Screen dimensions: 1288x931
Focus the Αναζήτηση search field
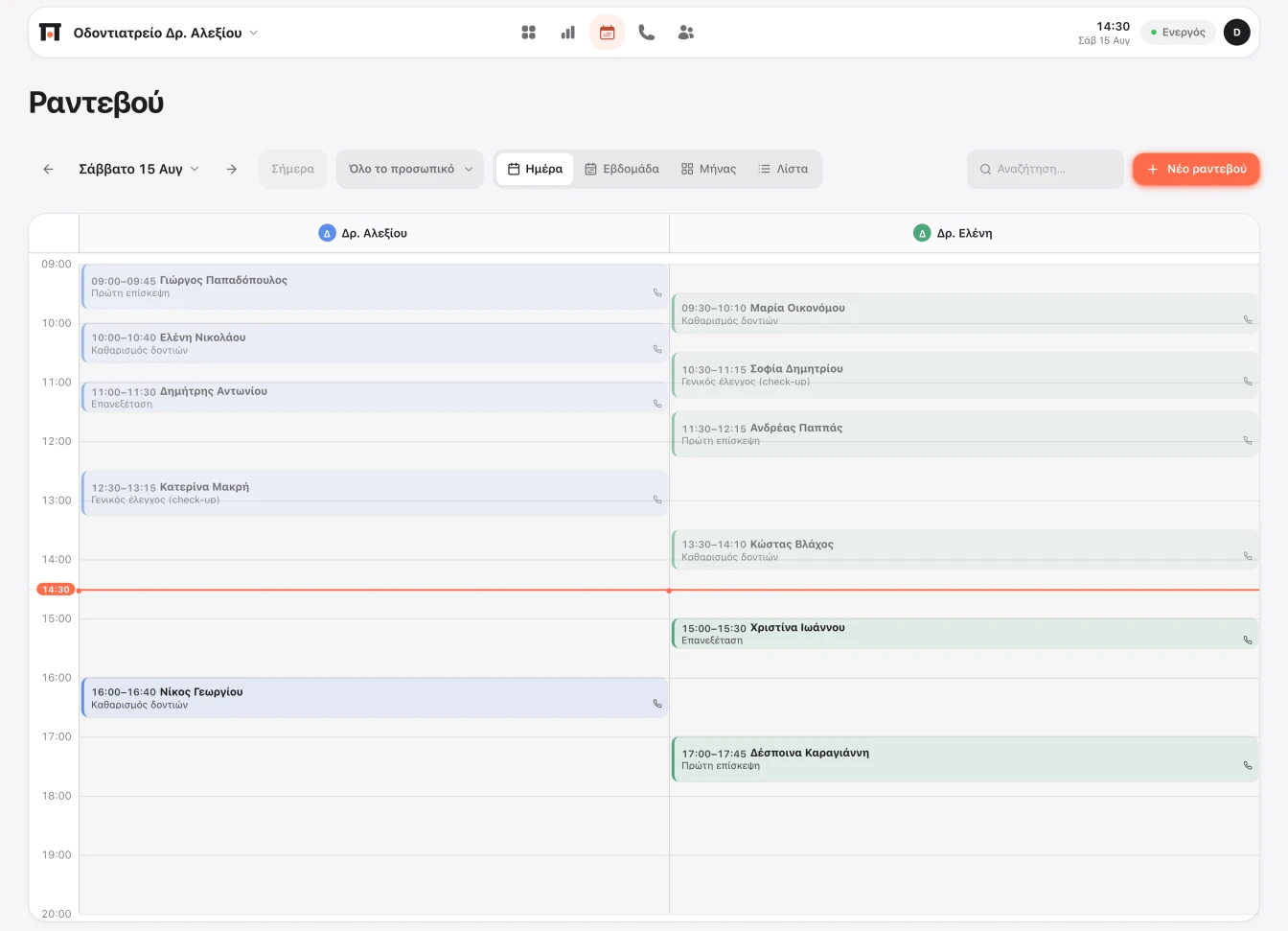tap(1046, 169)
